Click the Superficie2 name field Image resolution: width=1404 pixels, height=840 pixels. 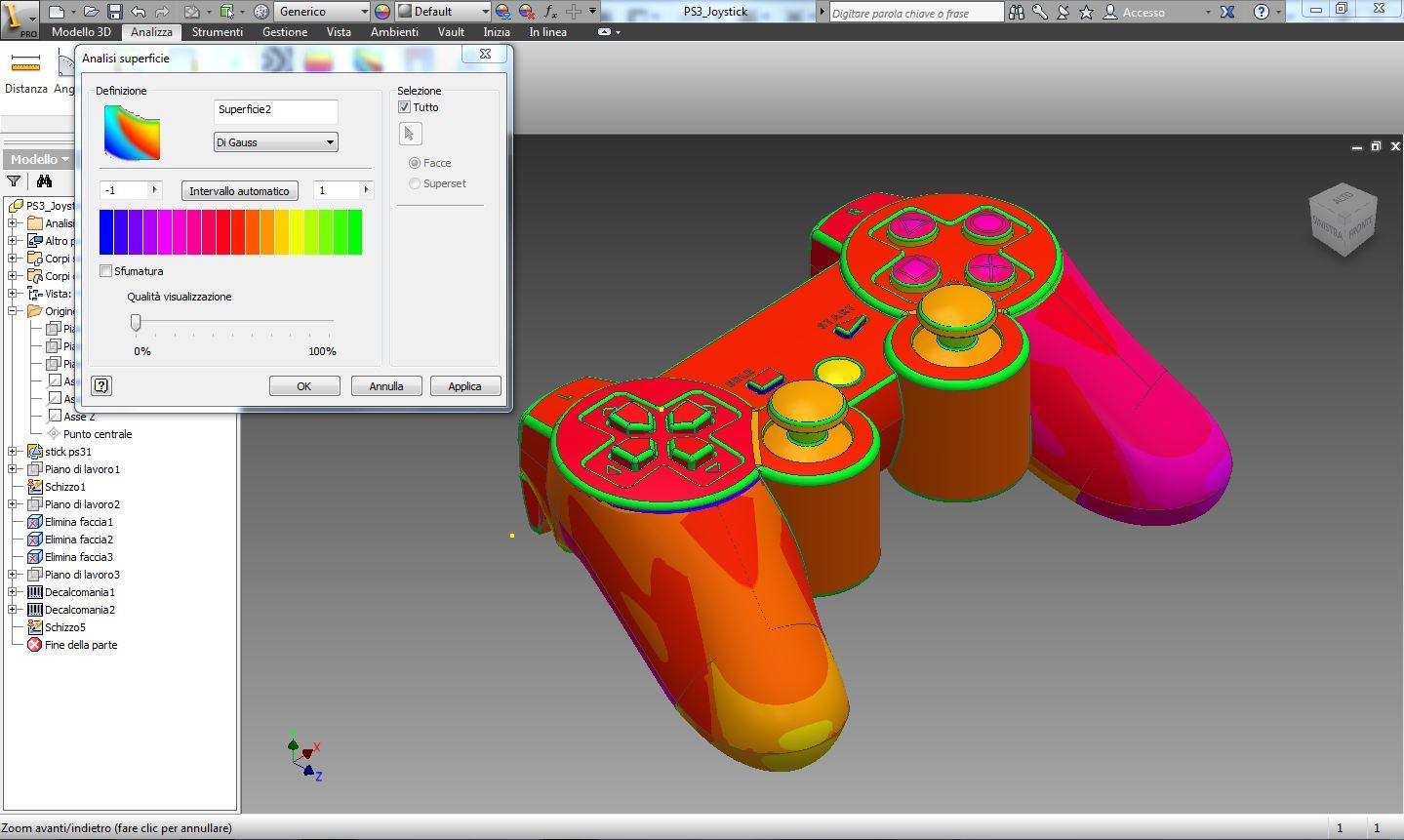[276, 110]
